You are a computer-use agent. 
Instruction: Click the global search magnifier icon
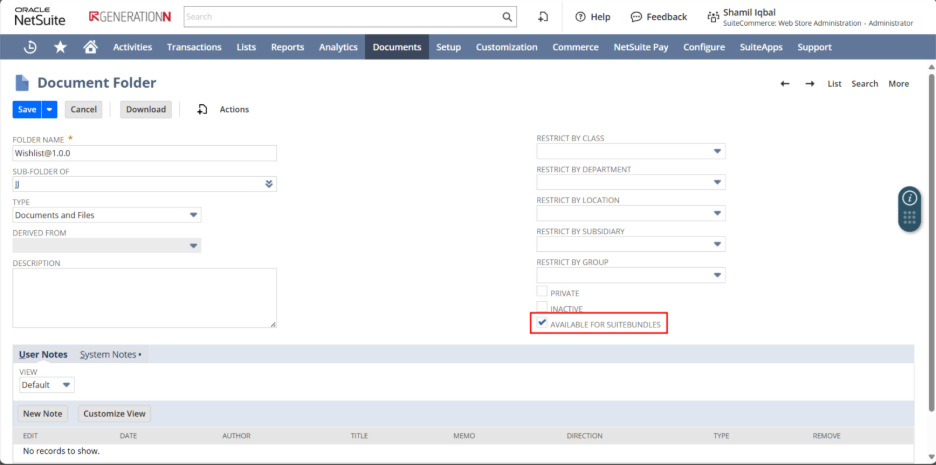(506, 17)
